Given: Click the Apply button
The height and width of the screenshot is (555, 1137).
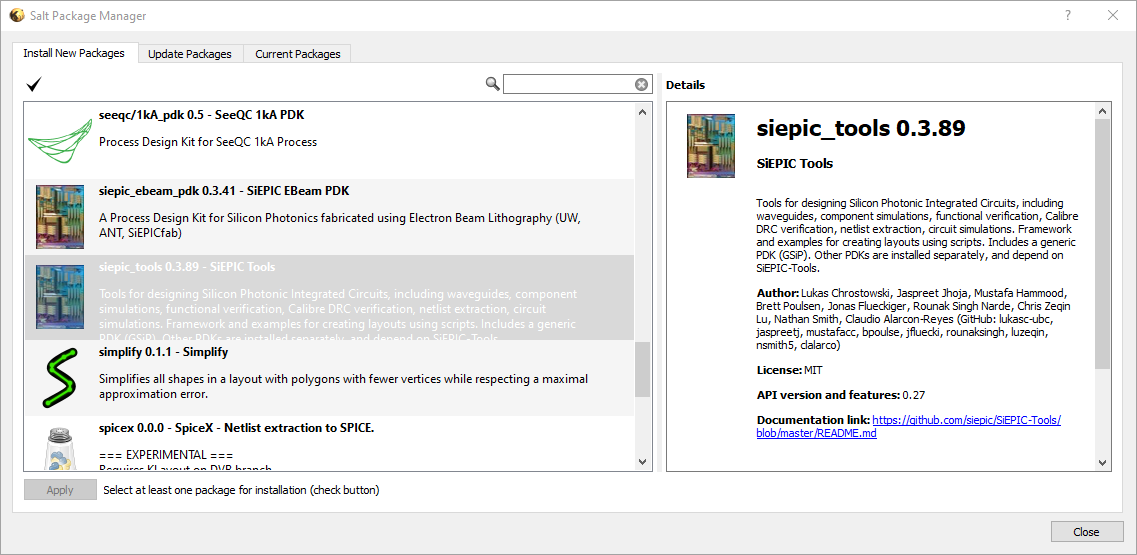Looking at the screenshot, I should click(x=60, y=490).
